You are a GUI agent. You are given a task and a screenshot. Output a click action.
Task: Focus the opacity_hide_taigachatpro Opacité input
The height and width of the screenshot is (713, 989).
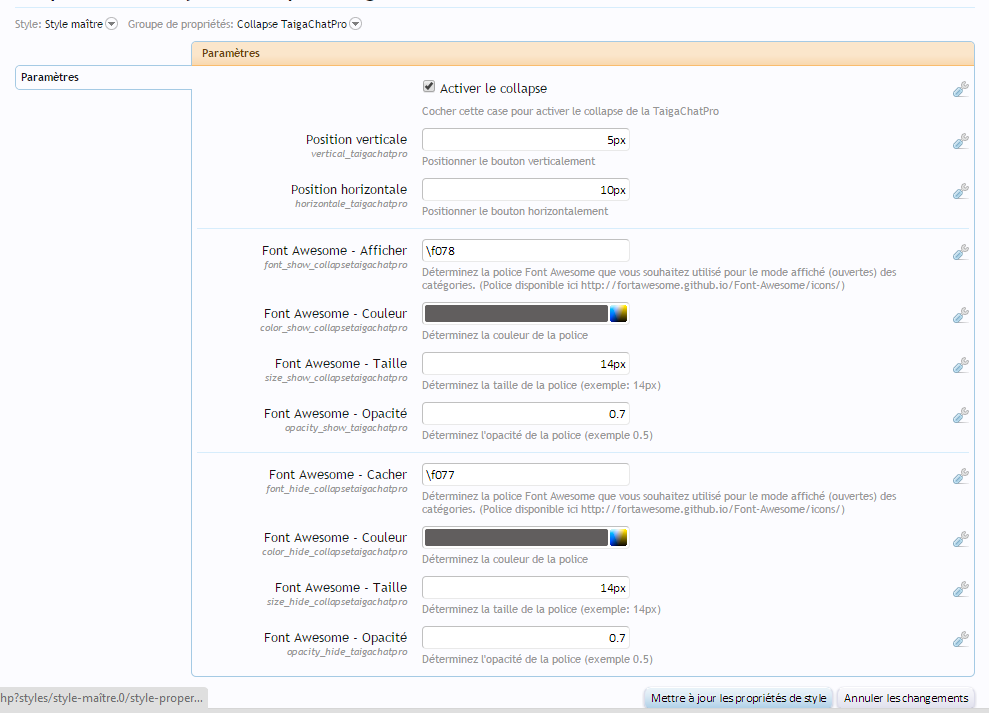525,637
